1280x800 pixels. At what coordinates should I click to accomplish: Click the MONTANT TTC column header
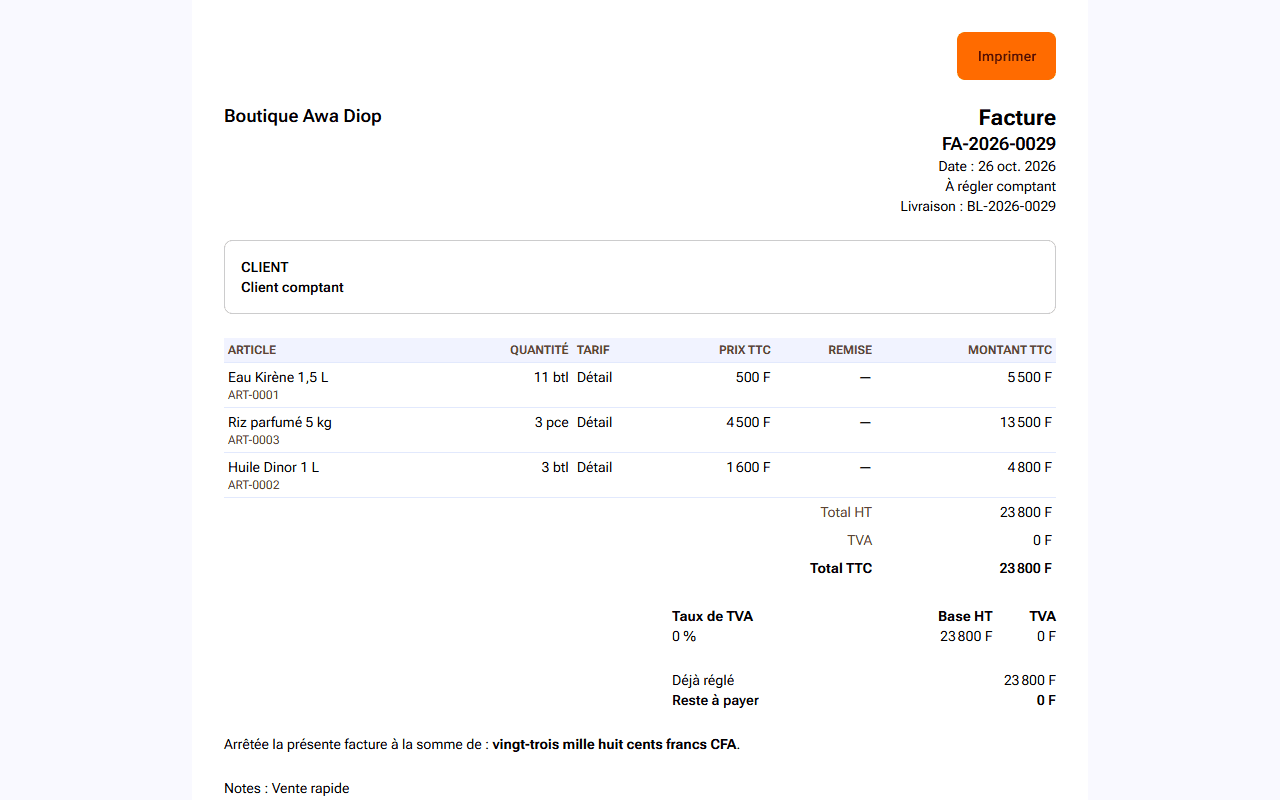coord(1010,350)
